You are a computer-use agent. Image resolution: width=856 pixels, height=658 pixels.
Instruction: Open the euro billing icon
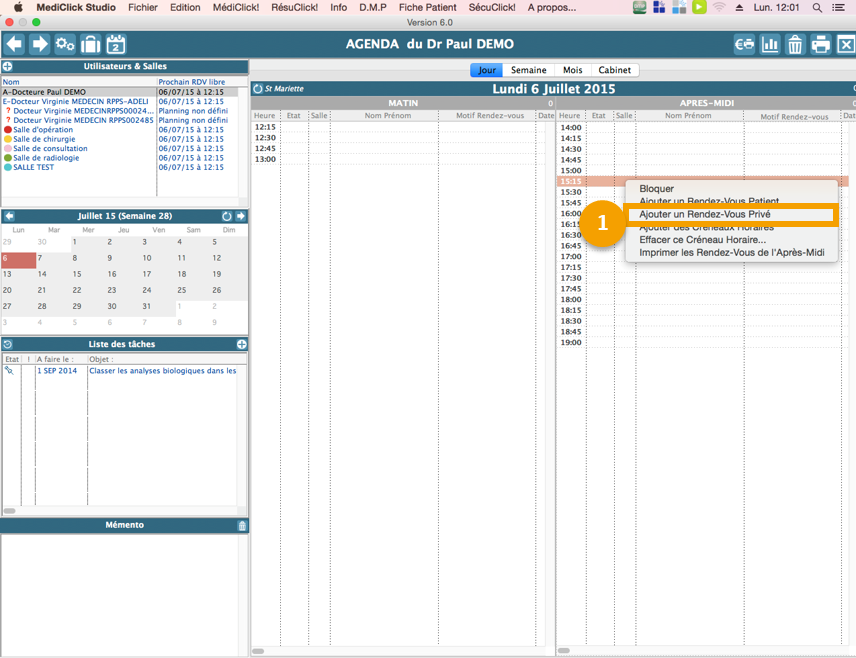click(745, 44)
